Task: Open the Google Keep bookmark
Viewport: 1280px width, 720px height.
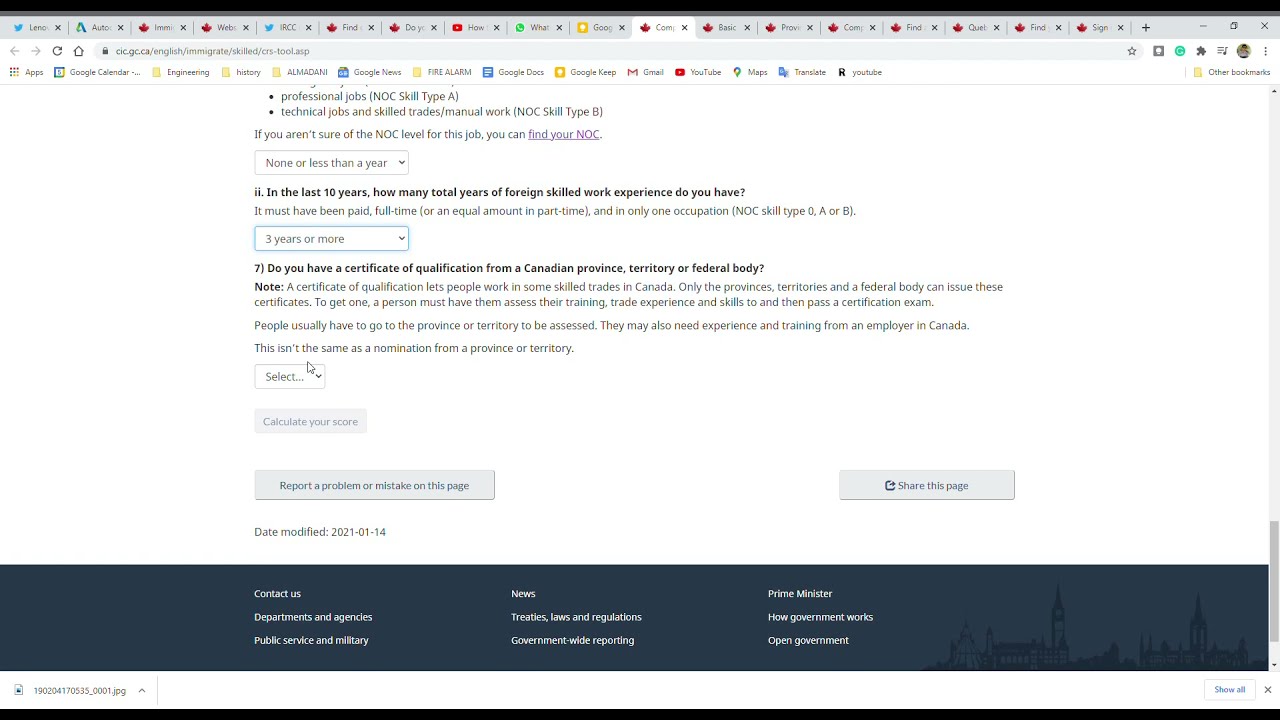Action: coord(585,72)
